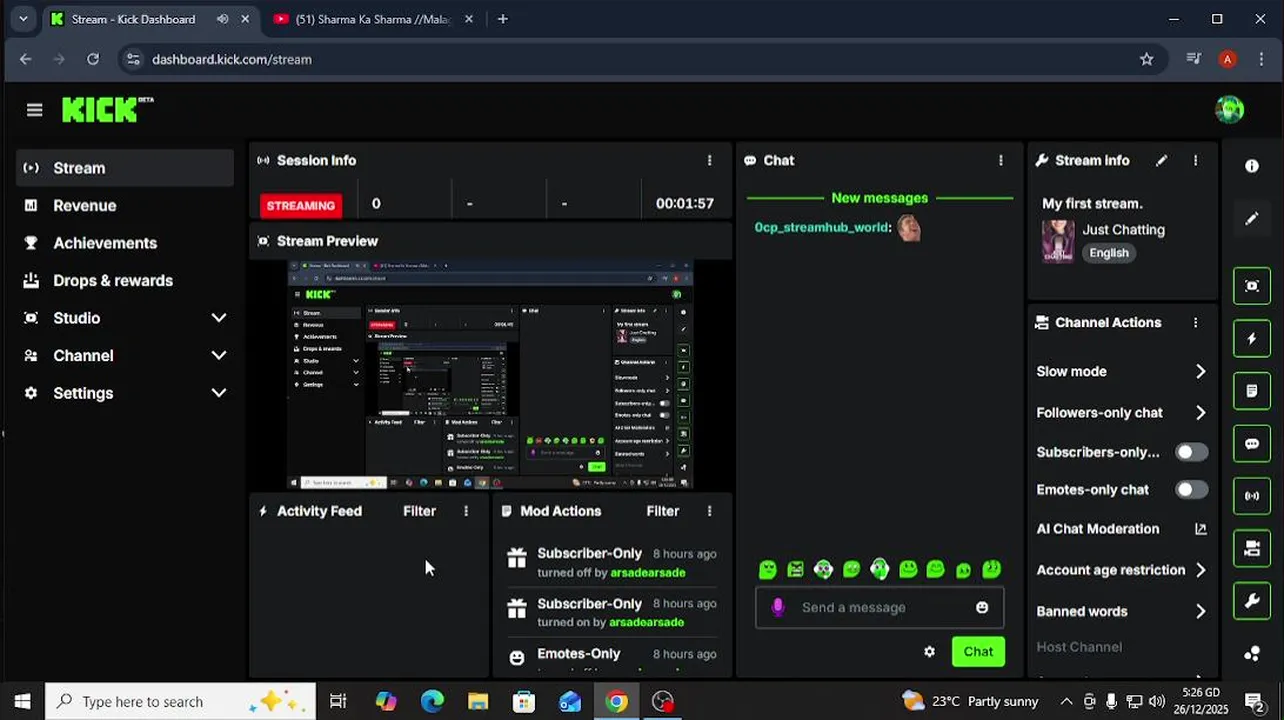Mute the Kick Dashboard tab audio
Viewport: 1284px width, 720px height.
pyautogui.click(x=222, y=19)
